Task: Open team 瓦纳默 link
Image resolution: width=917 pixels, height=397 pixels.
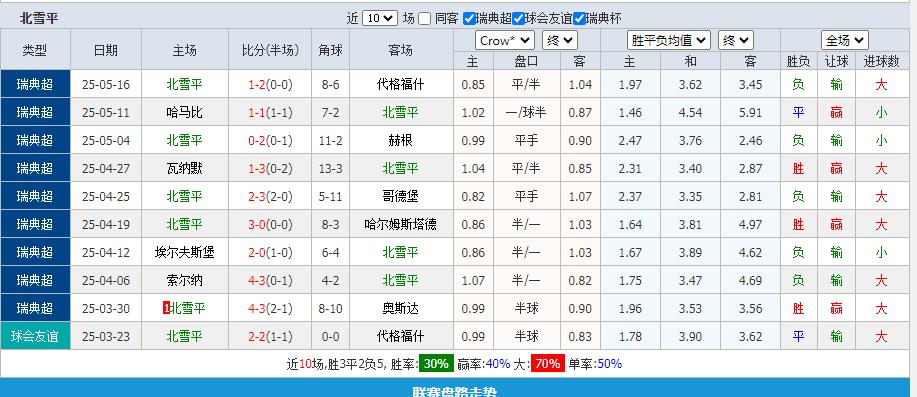Action: tap(184, 169)
